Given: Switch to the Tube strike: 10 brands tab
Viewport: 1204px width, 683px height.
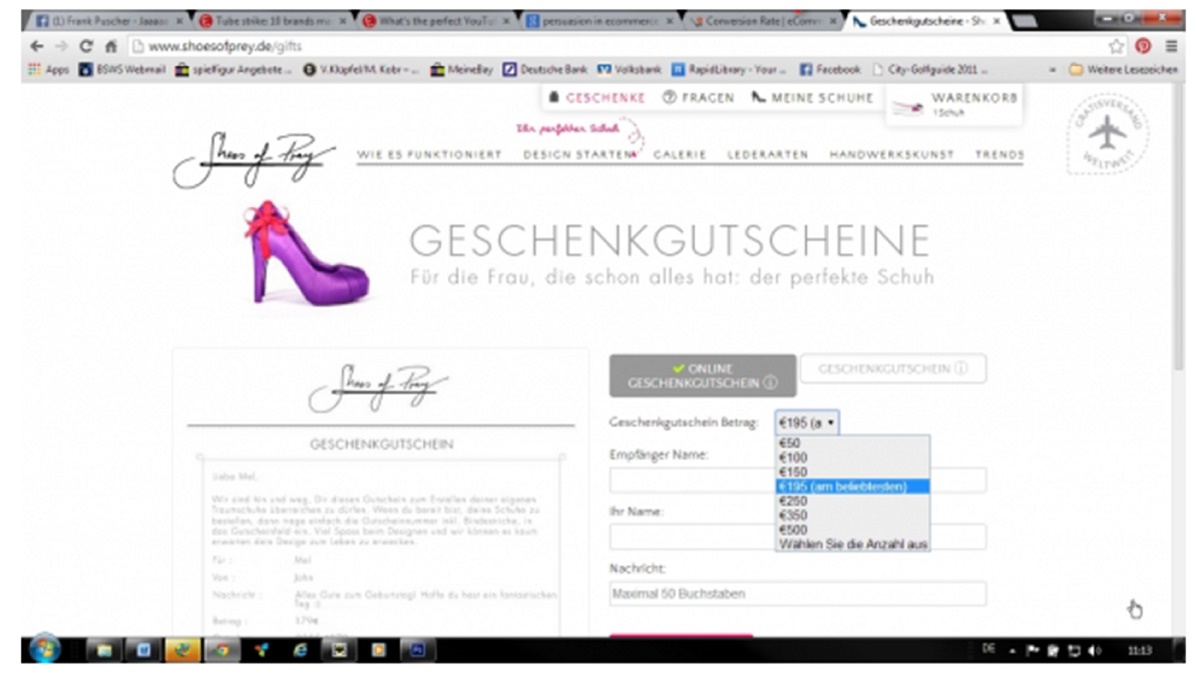Looking at the screenshot, I should 270,20.
